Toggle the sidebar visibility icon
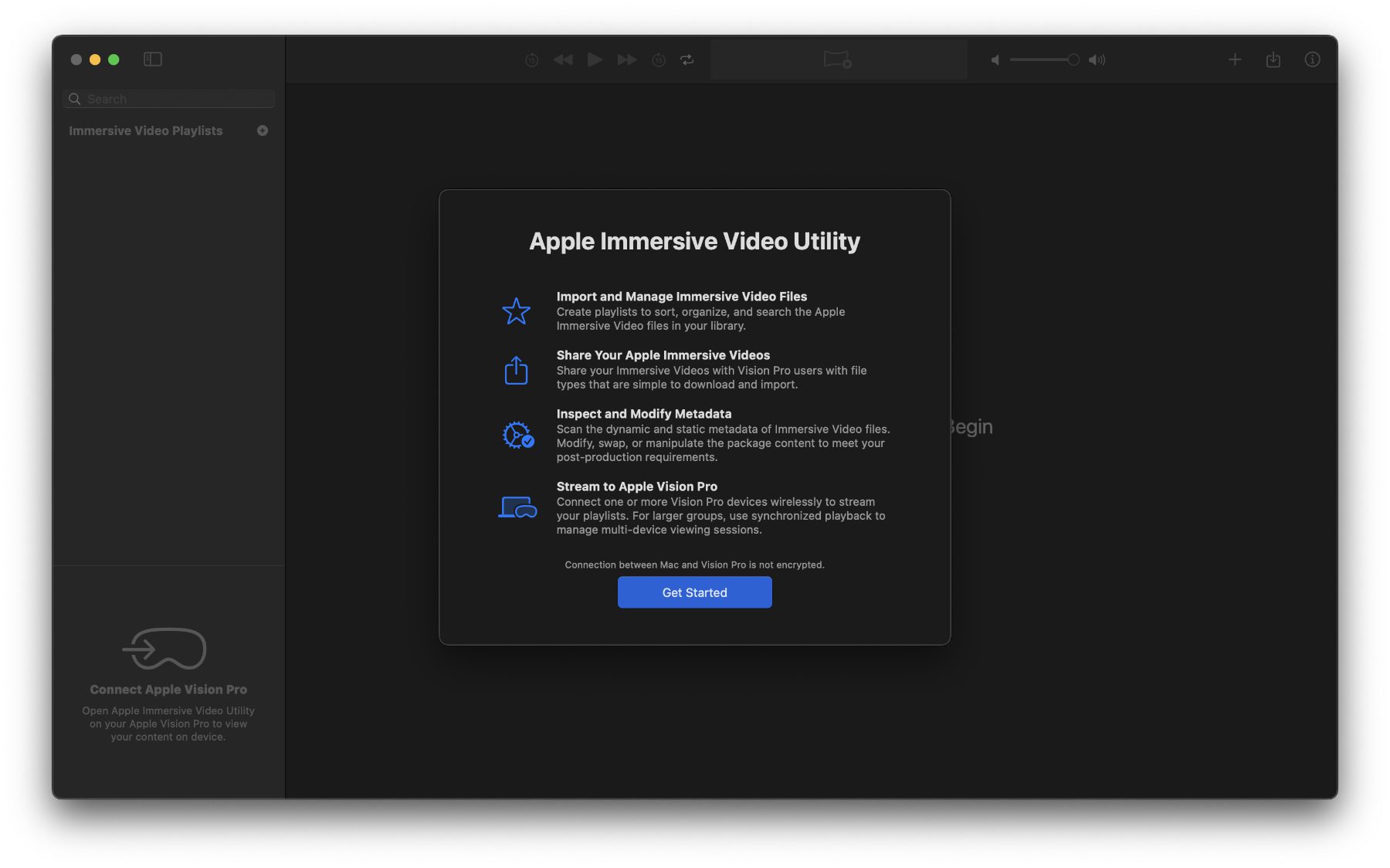 click(152, 59)
